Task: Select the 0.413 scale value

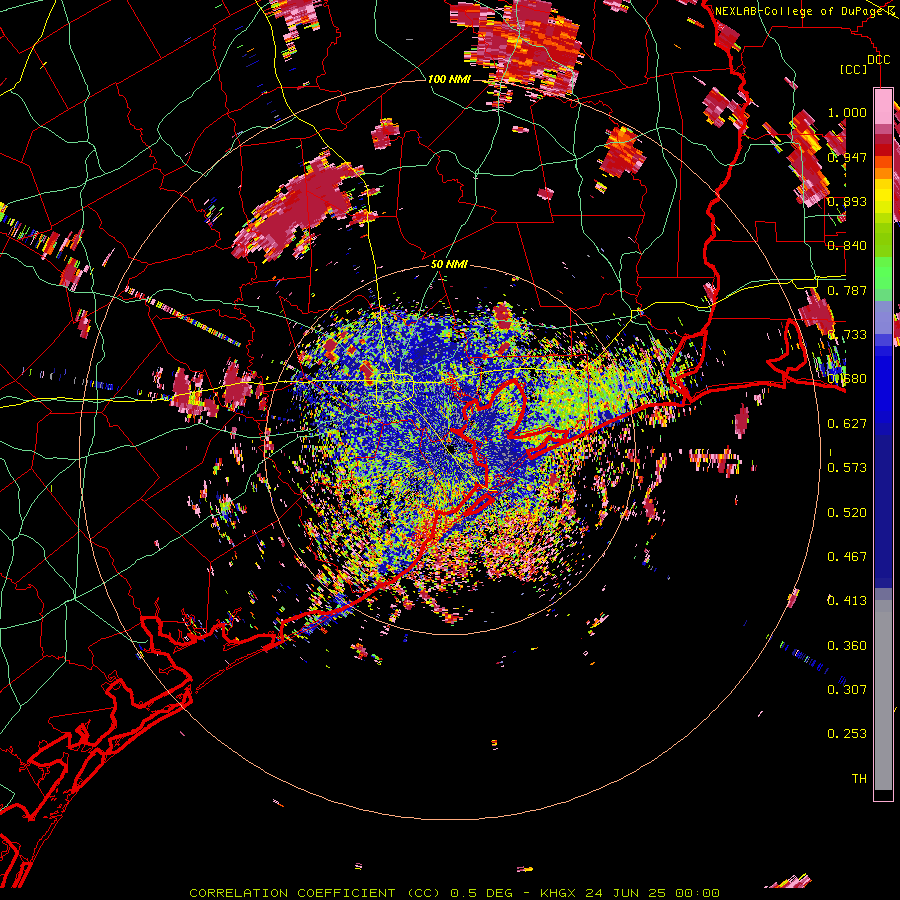Action: 847,601
